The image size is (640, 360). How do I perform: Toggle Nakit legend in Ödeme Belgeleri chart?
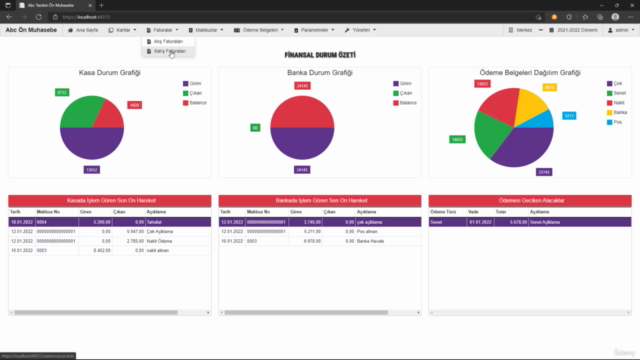616,103
